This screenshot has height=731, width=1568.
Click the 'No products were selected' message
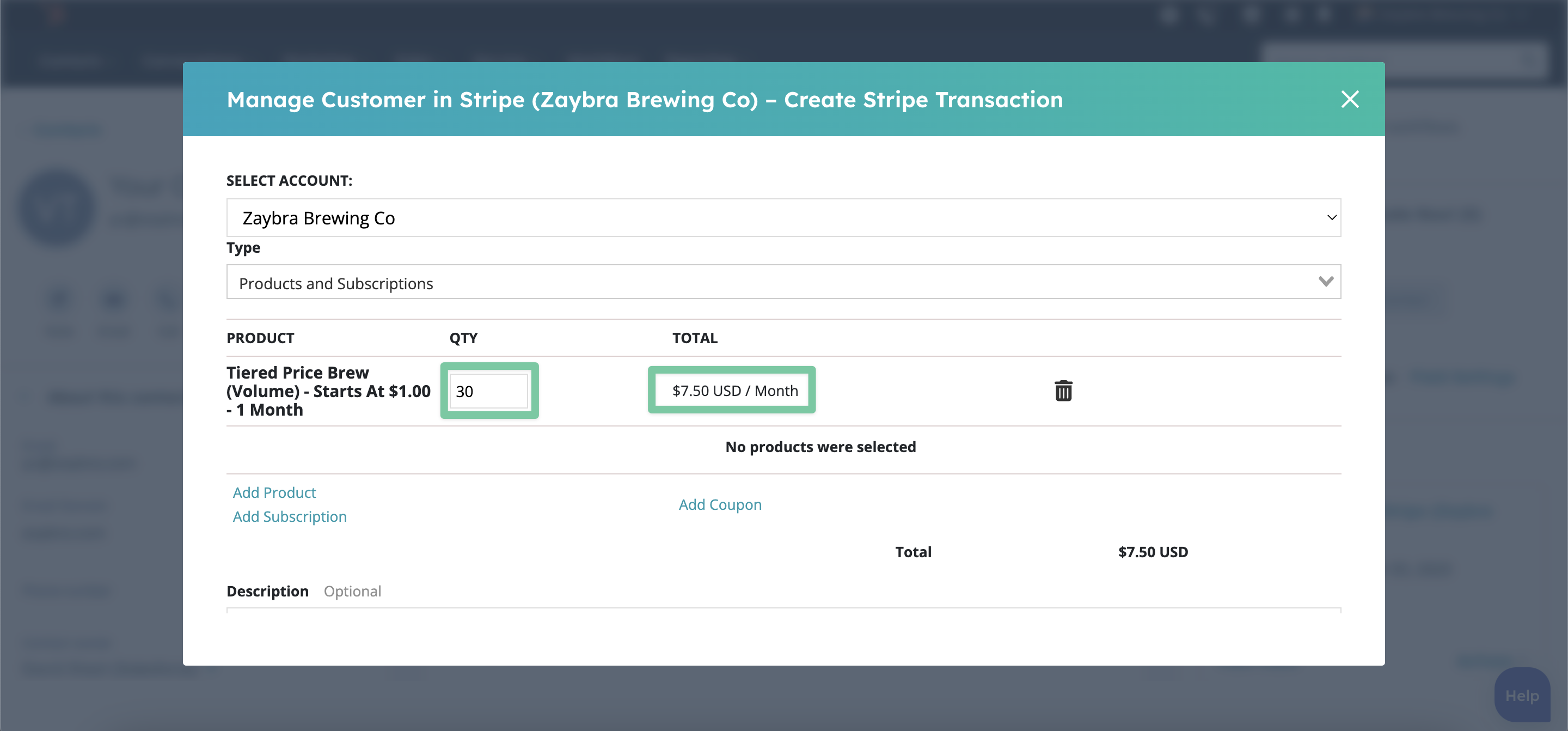pos(820,447)
